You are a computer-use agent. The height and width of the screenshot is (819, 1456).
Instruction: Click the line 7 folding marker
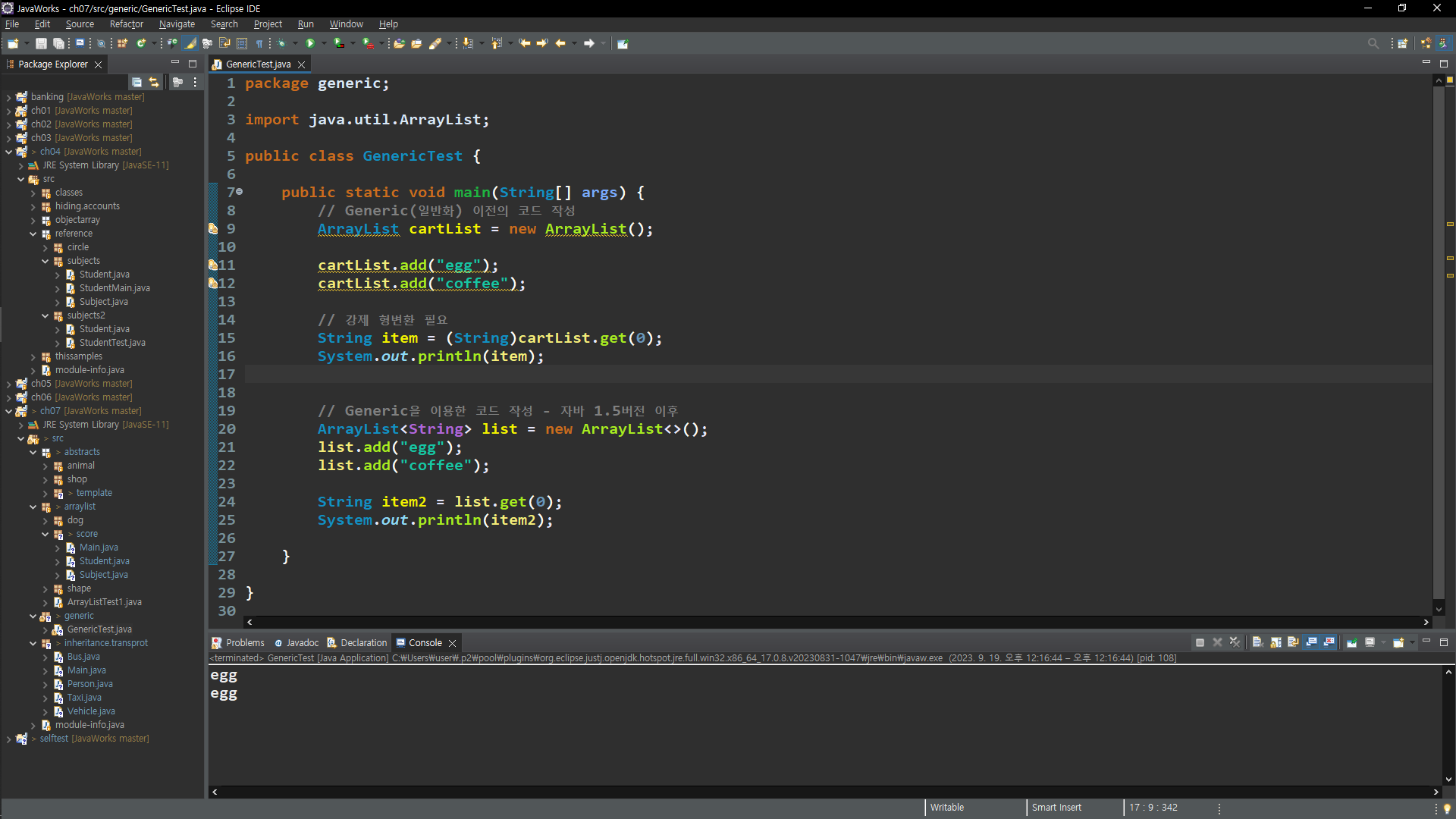(240, 192)
